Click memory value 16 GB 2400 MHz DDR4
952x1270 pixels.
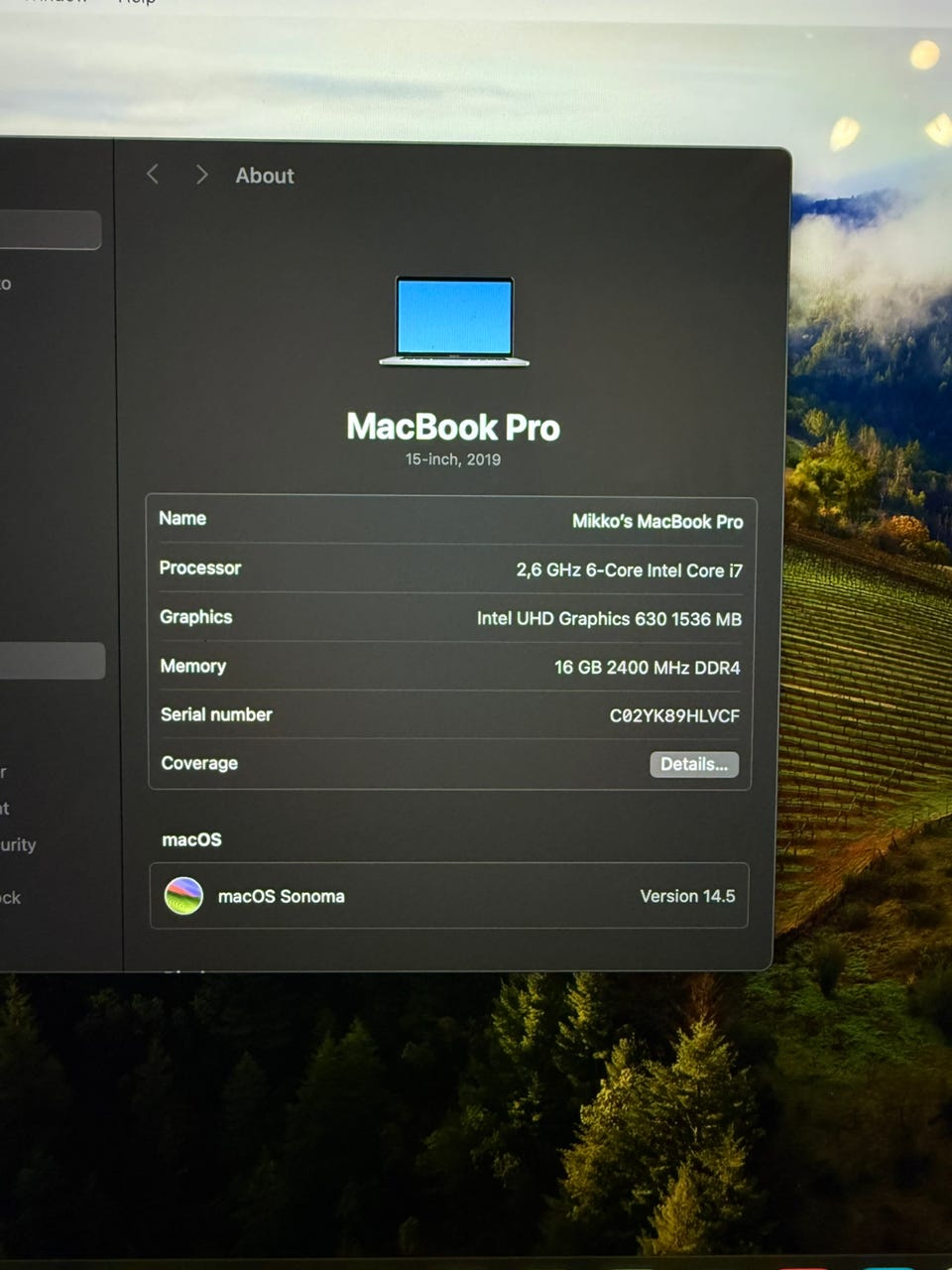(647, 668)
